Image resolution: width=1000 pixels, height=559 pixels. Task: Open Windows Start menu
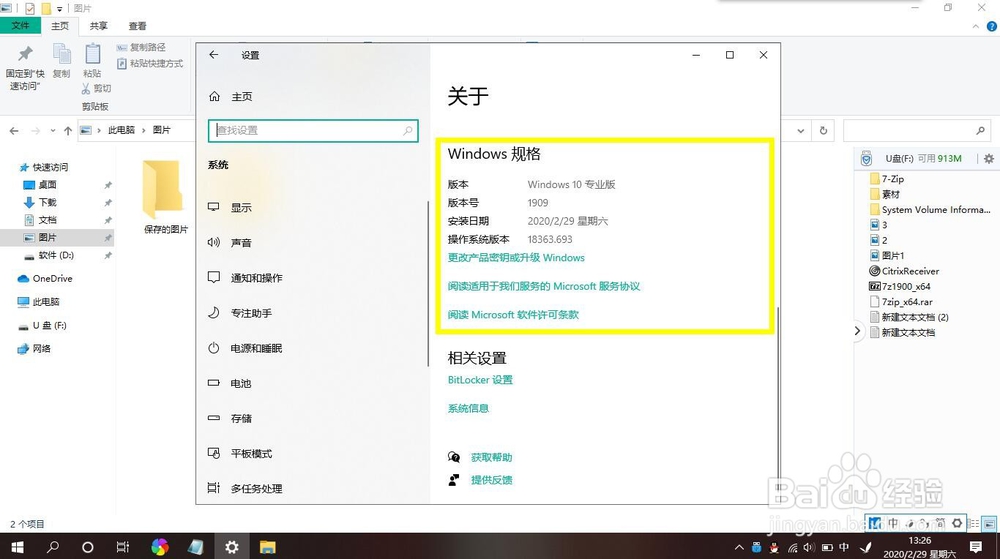point(18,547)
